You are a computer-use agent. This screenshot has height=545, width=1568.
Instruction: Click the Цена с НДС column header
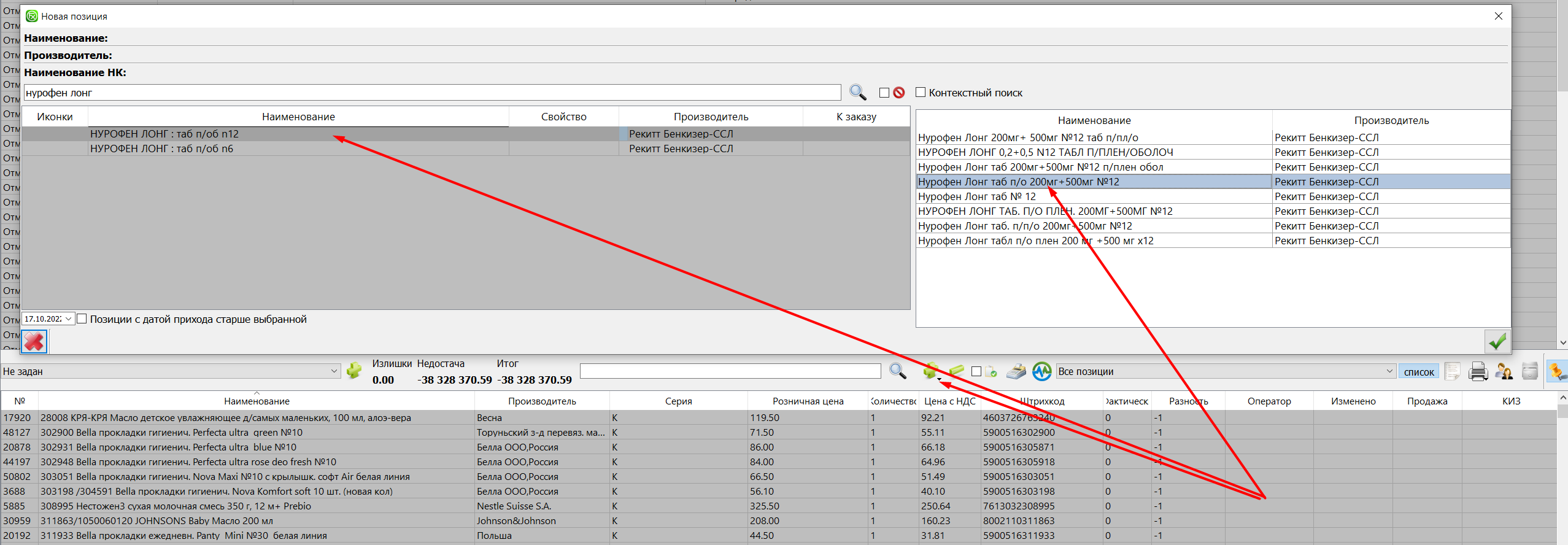(x=949, y=401)
